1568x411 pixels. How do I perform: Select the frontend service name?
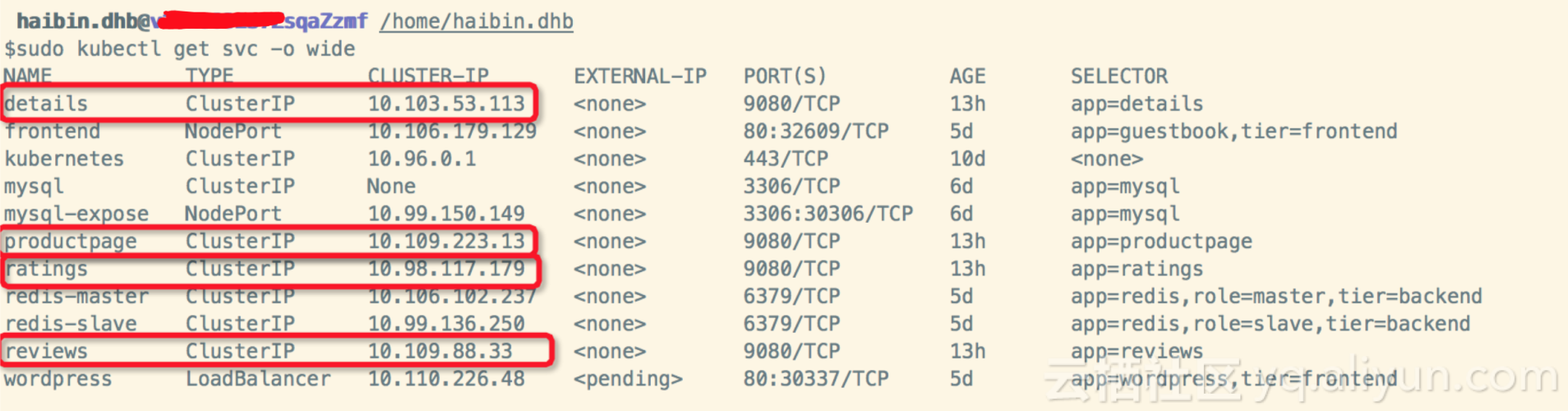(52, 132)
